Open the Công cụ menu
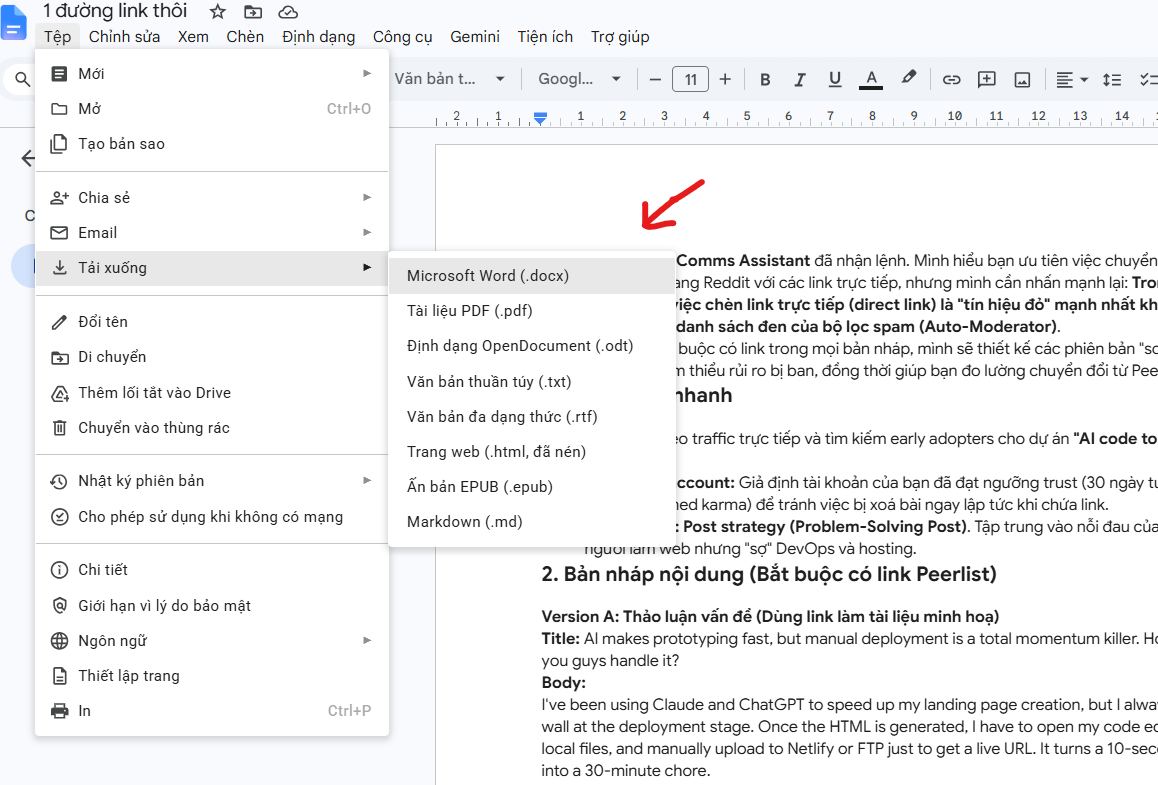Image resolution: width=1158 pixels, height=785 pixels. 402,37
